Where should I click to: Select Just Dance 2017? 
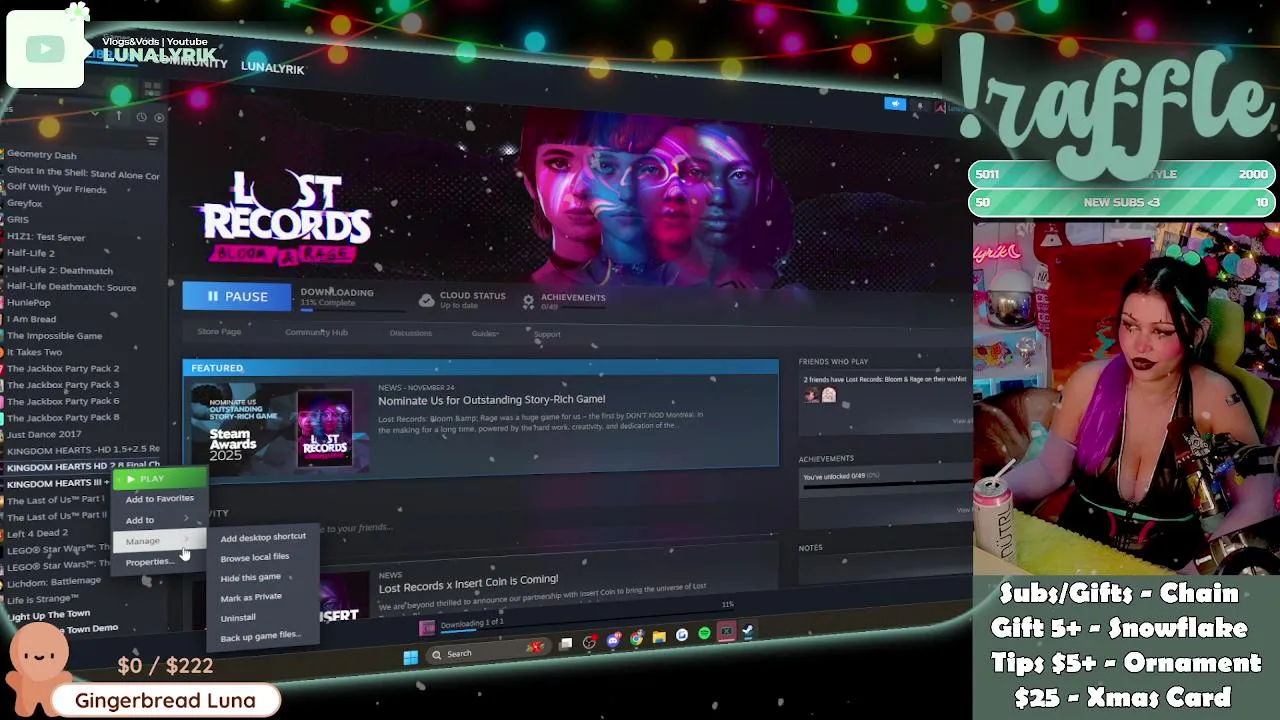click(x=44, y=434)
